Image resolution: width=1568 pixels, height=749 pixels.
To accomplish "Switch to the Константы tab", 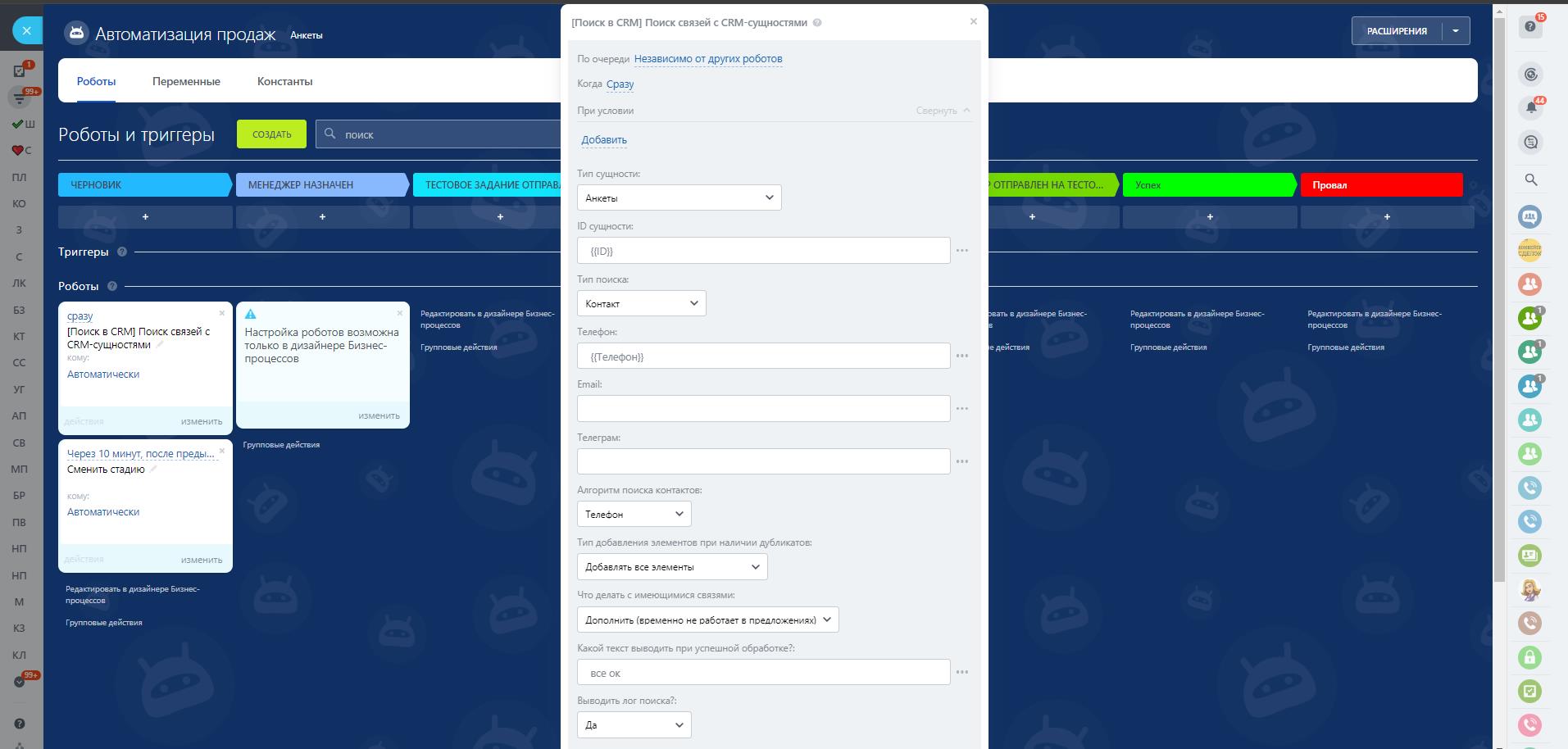I will click(284, 81).
